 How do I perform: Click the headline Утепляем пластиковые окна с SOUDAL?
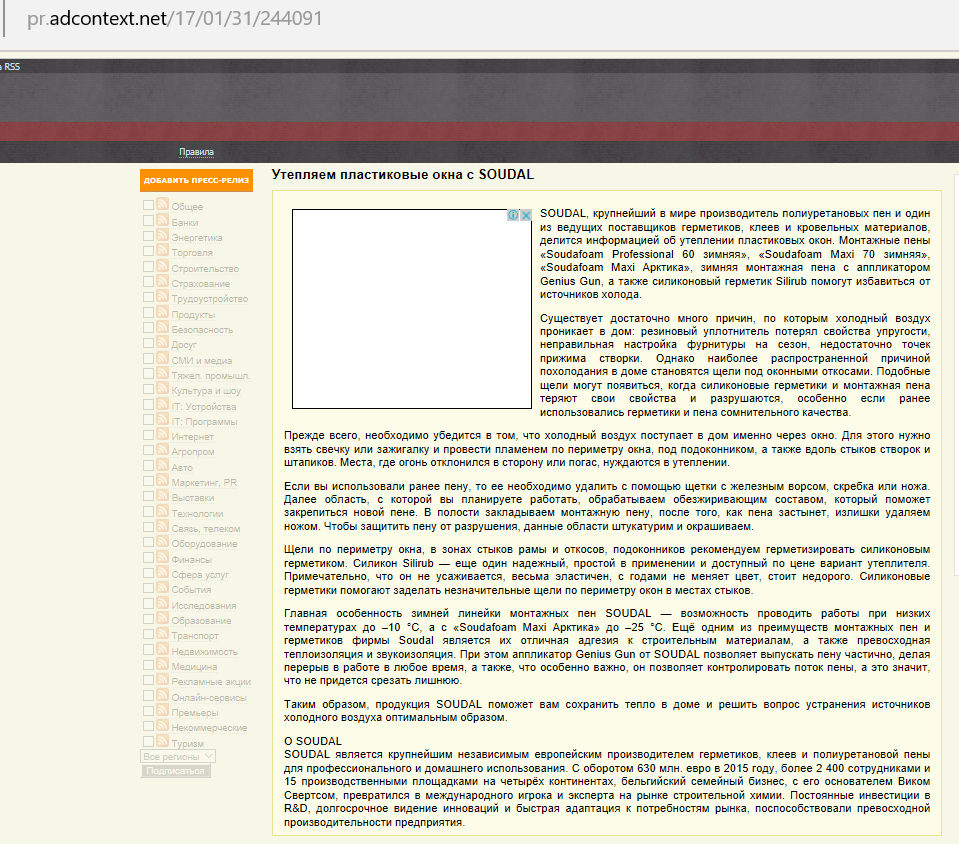402,175
